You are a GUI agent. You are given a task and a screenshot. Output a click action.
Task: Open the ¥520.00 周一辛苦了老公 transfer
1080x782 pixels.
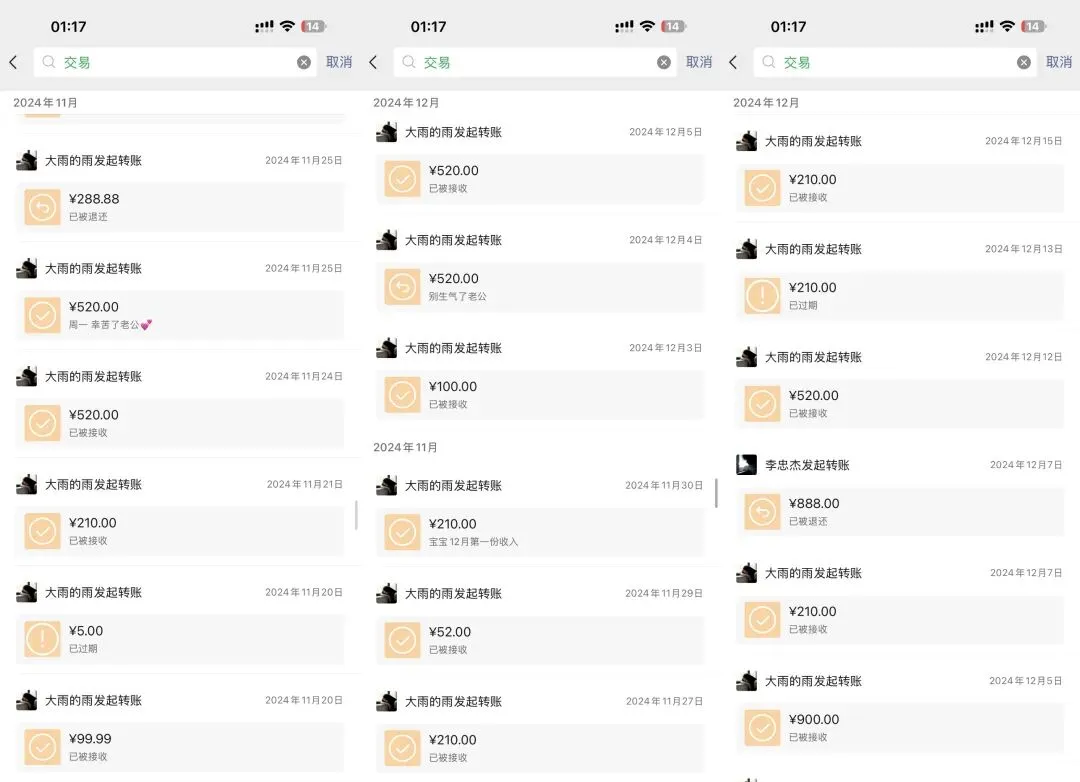(180, 315)
